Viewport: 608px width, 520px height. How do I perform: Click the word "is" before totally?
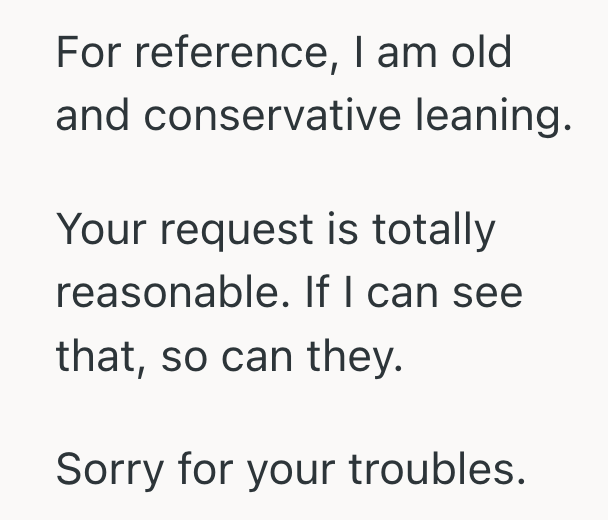click(342, 231)
